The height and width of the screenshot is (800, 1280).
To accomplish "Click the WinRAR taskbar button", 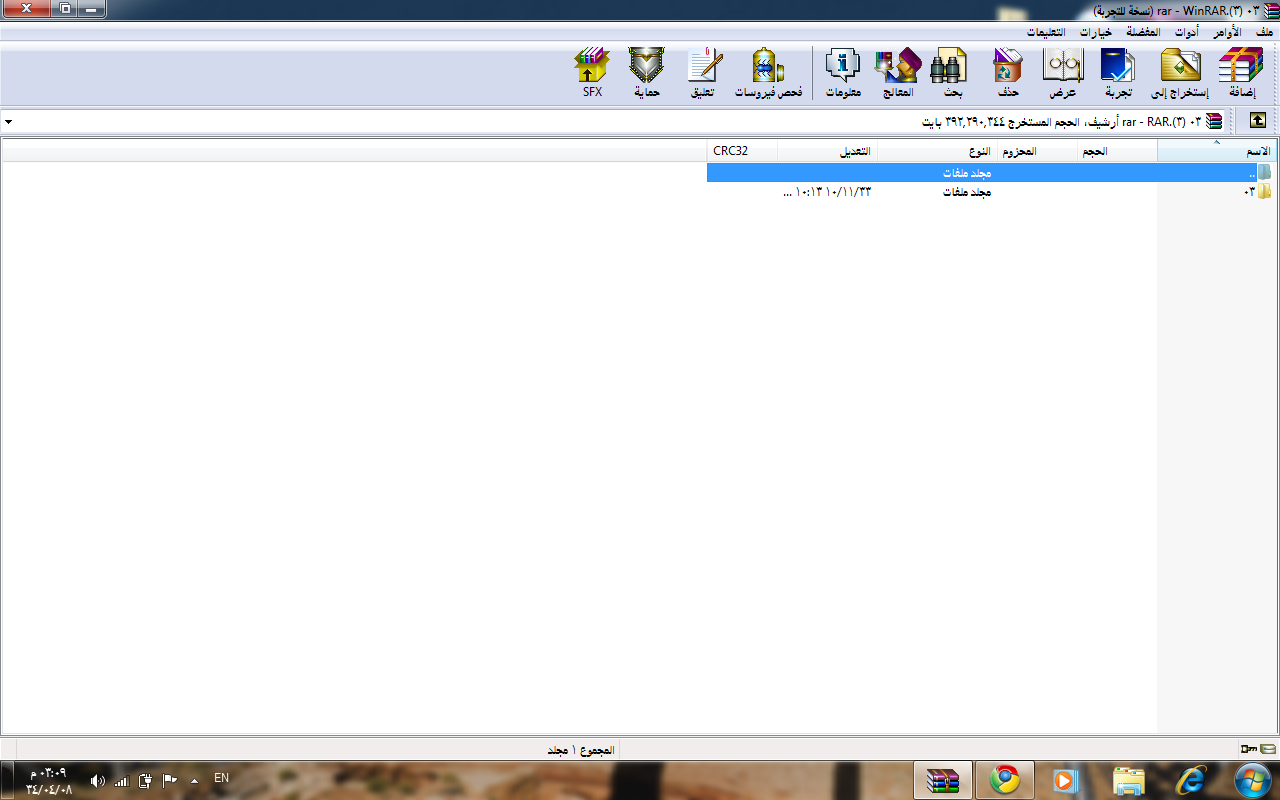I will click(943, 780).
